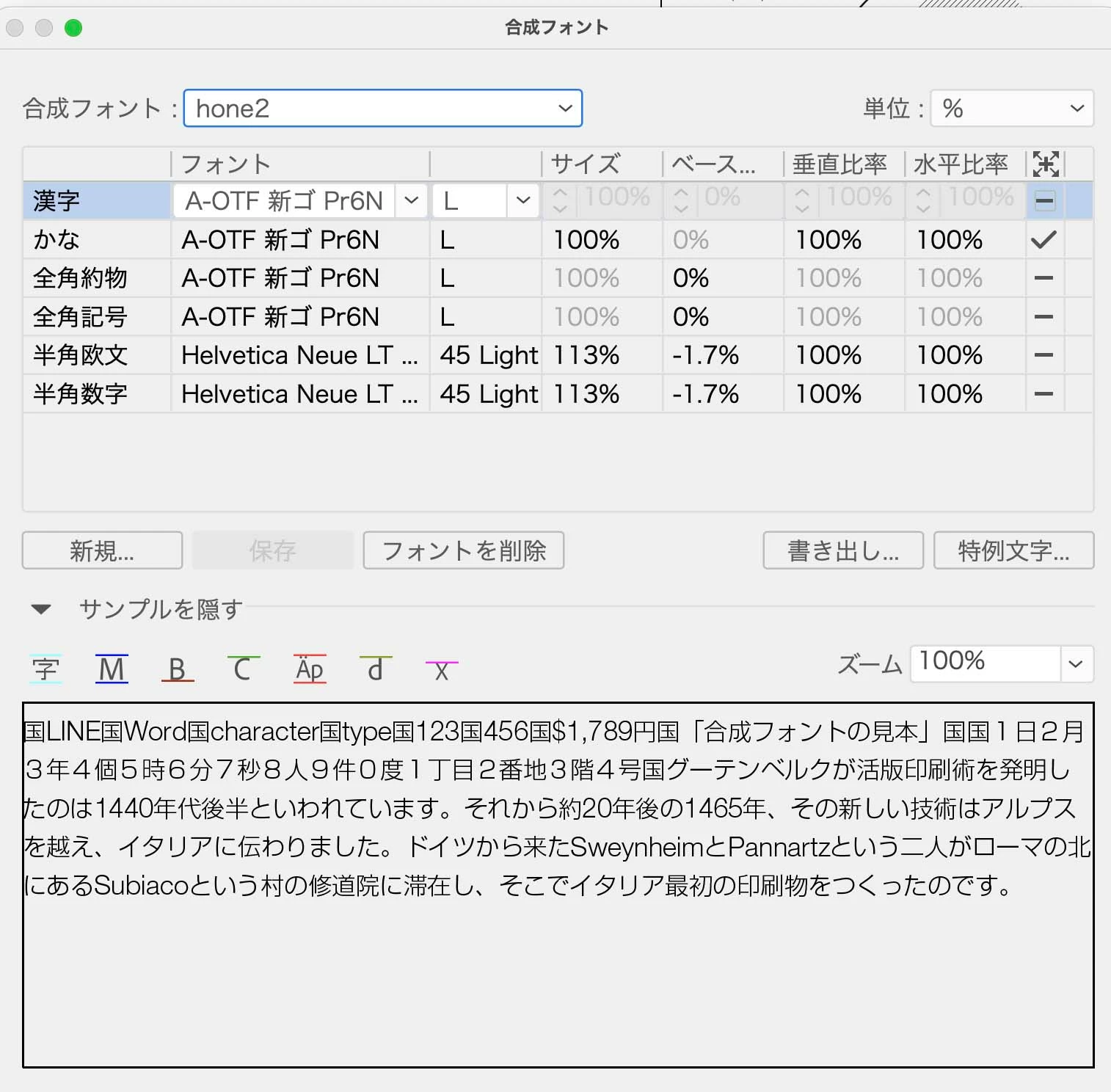Click 113% size value in 半角数字 row
Viewport: 1111px width, 1092px height.
tap(586, 394)
